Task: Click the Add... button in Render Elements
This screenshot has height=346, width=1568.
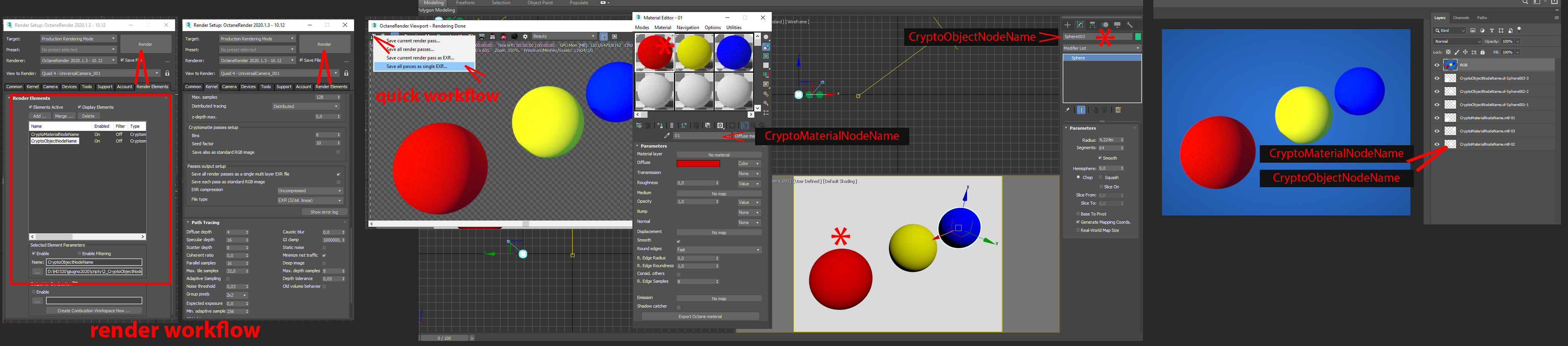Action: tap(40, 116)
